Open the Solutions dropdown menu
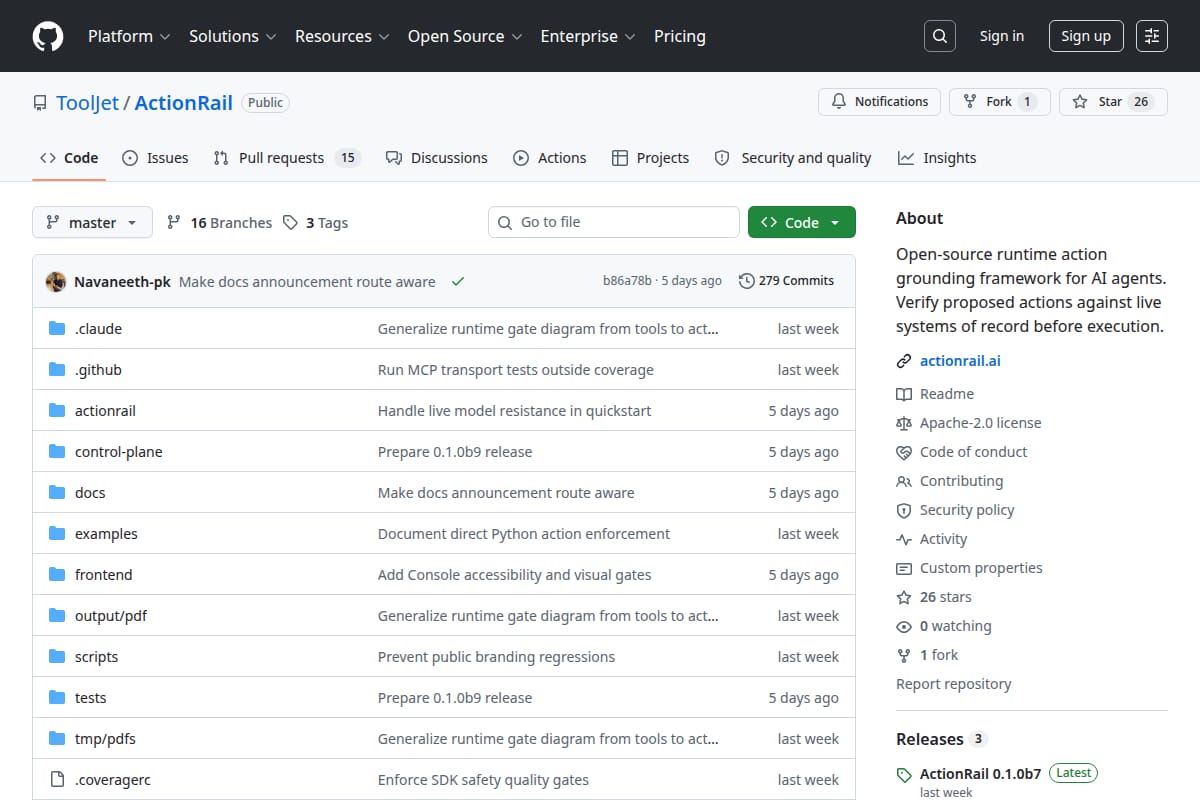The image size is (1200, 800). point(232,36)
